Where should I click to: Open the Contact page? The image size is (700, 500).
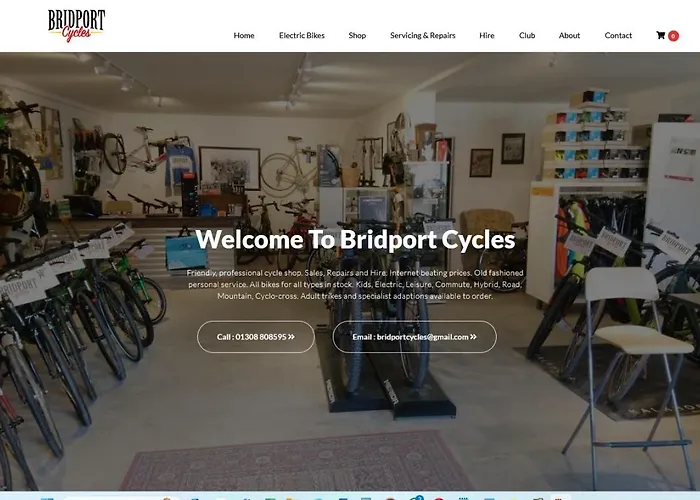618,35
